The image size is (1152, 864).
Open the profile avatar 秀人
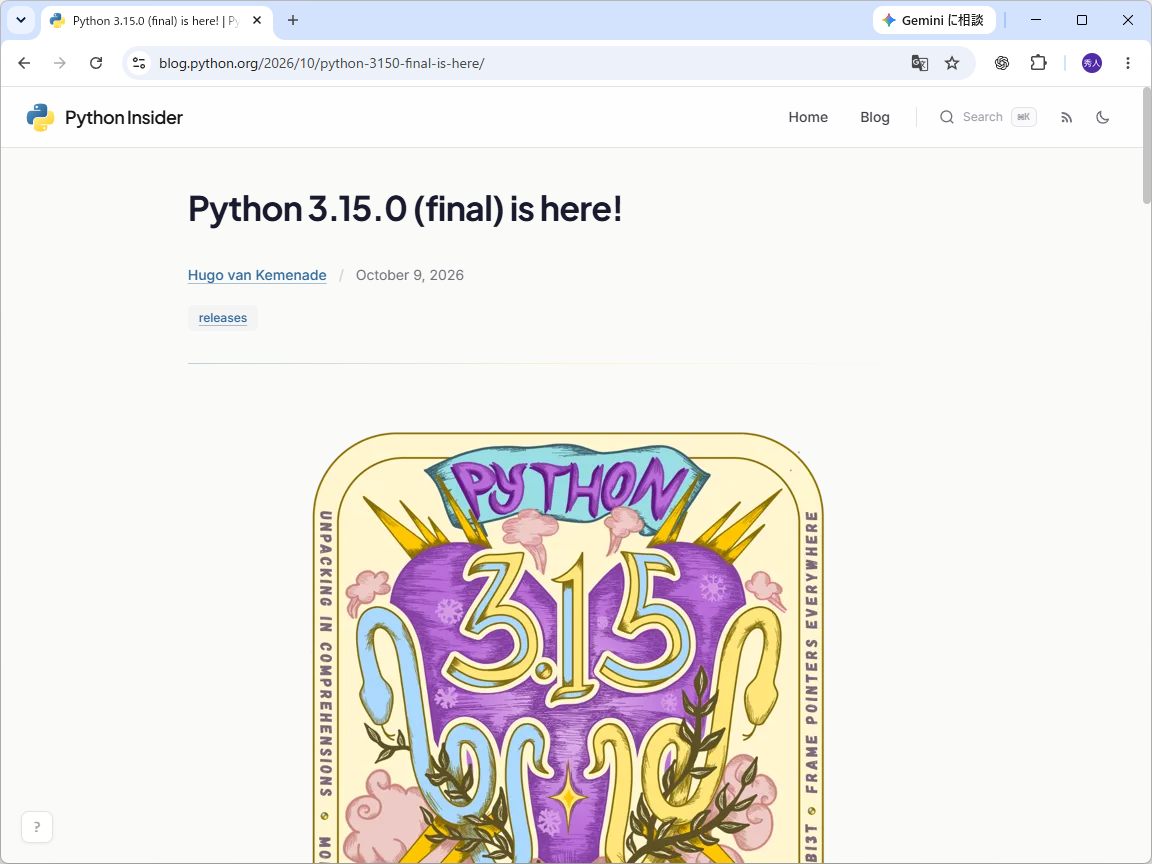coord(1092,63)
